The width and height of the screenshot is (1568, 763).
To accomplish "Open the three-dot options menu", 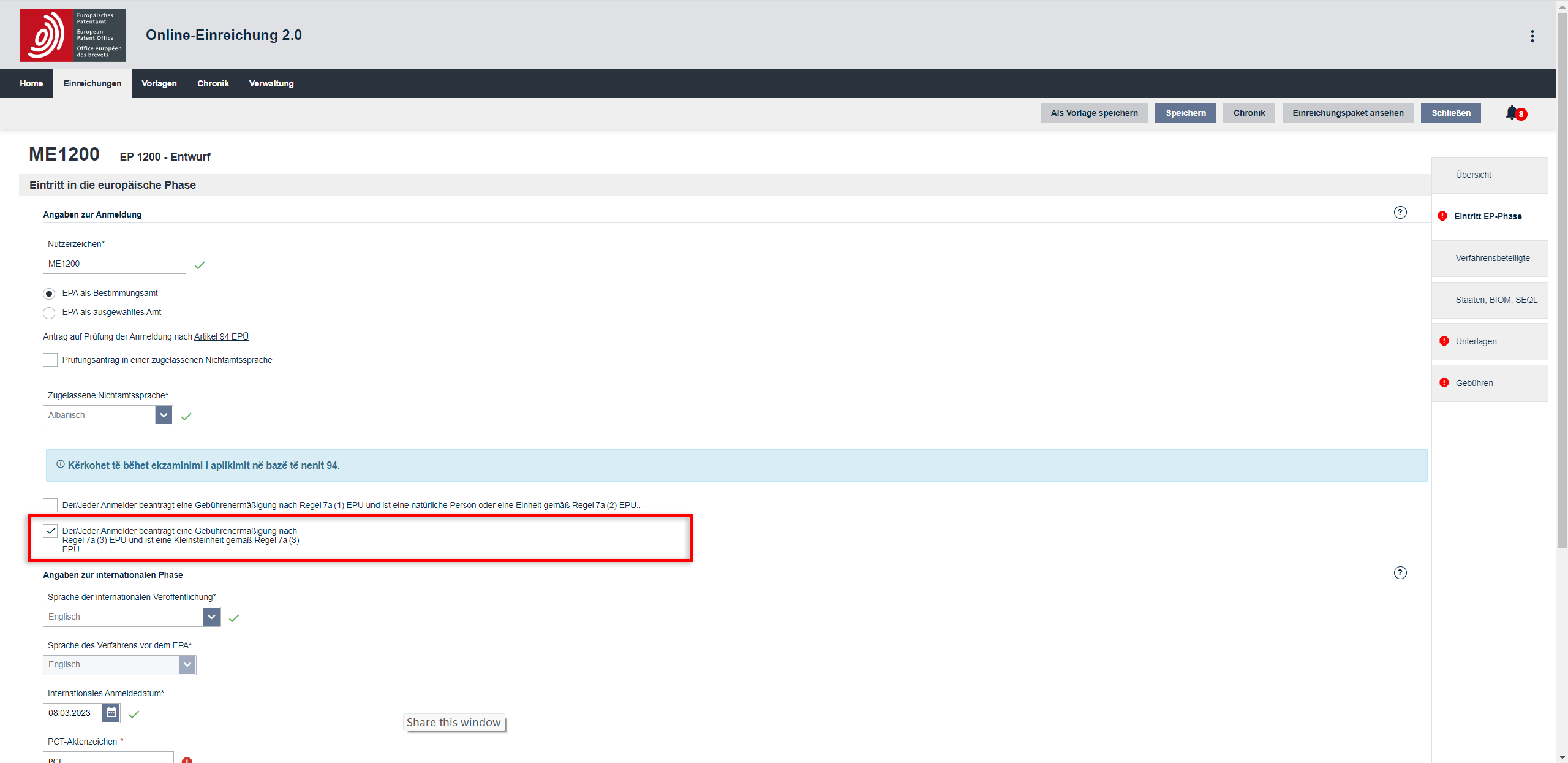I will 1532,36.
